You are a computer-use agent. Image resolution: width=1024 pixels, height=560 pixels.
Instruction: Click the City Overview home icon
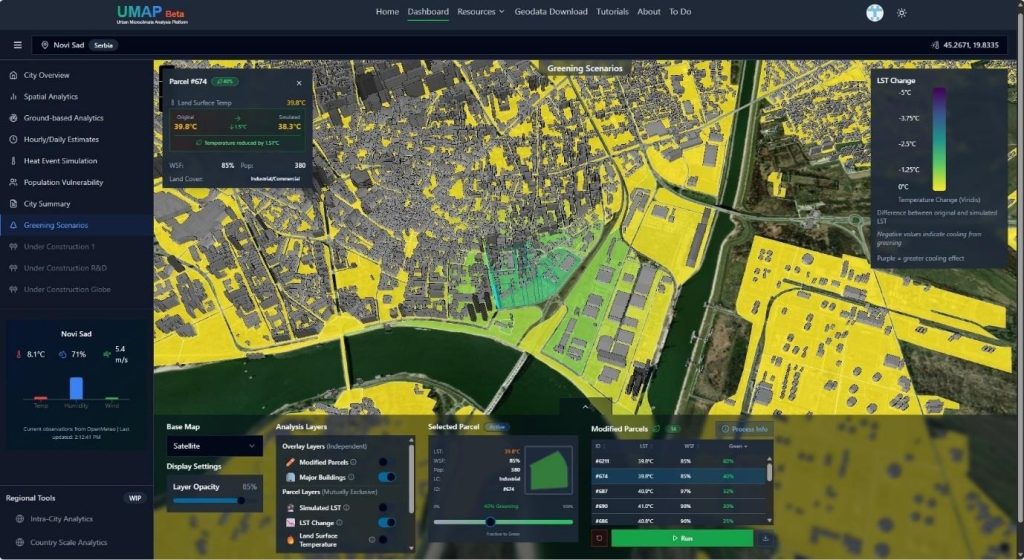click(x=13, y=75)
